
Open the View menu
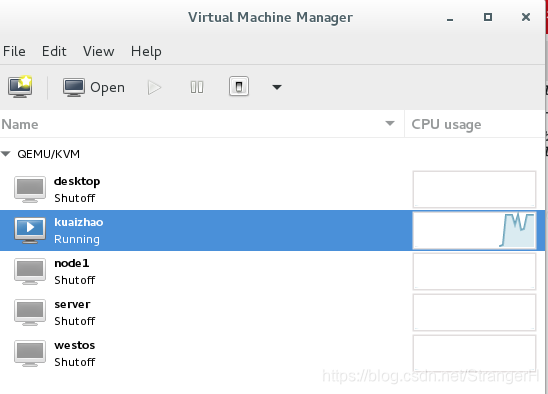(99, 51)
